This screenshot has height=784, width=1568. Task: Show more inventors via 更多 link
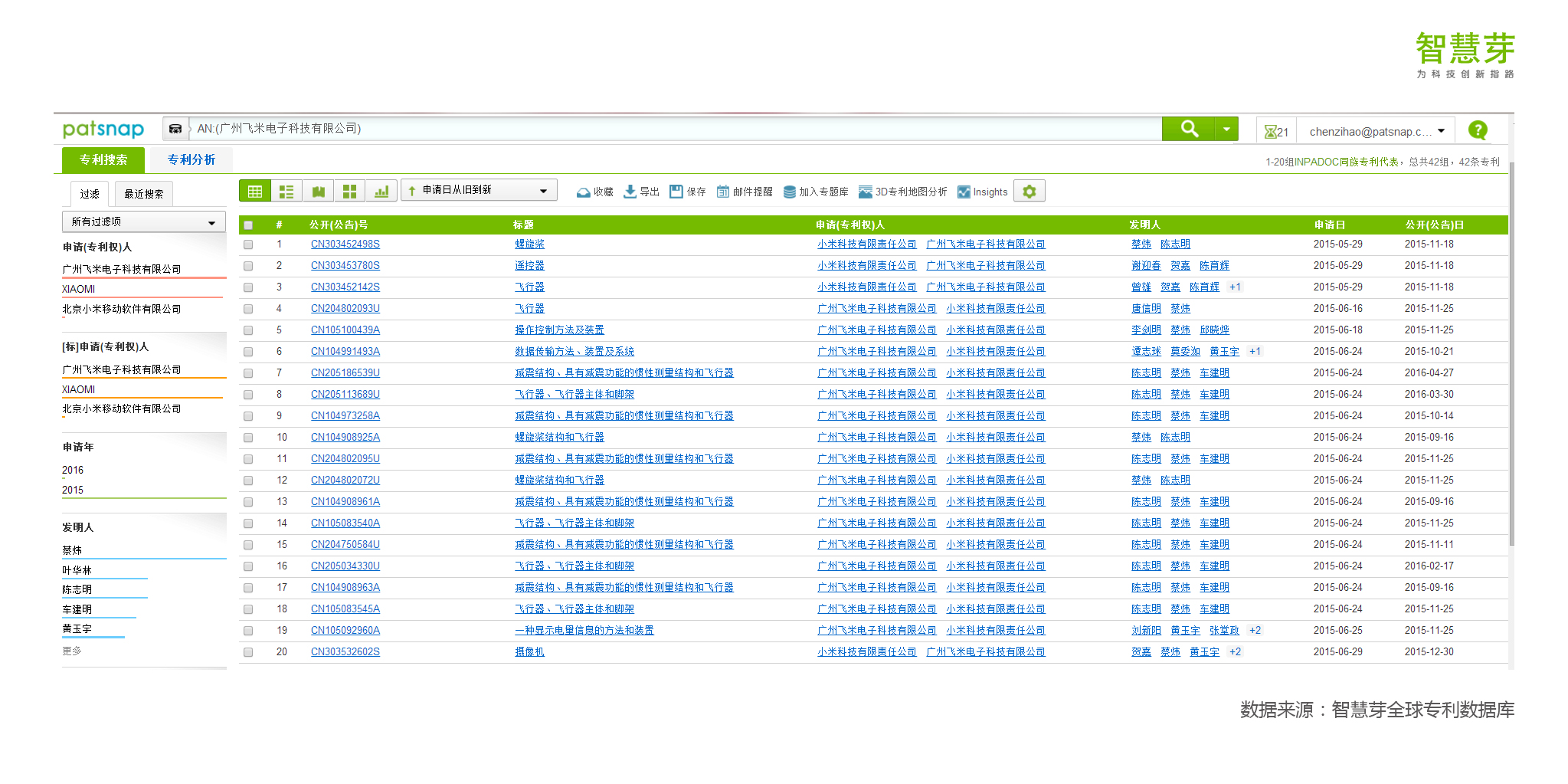tap(72, 651)
